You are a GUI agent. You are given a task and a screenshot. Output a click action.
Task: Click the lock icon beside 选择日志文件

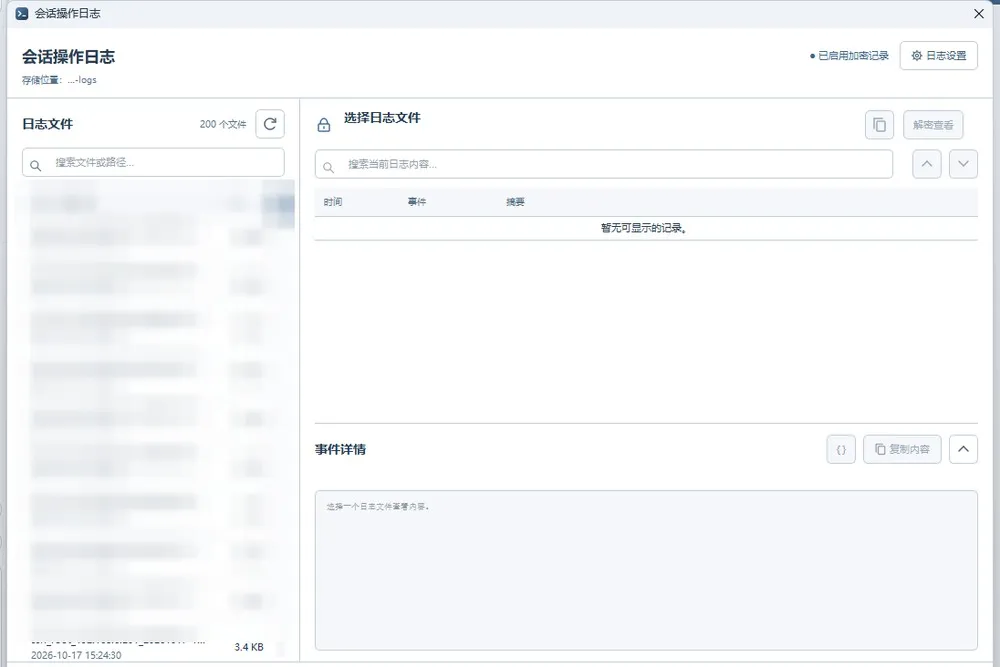click(324, 125)
